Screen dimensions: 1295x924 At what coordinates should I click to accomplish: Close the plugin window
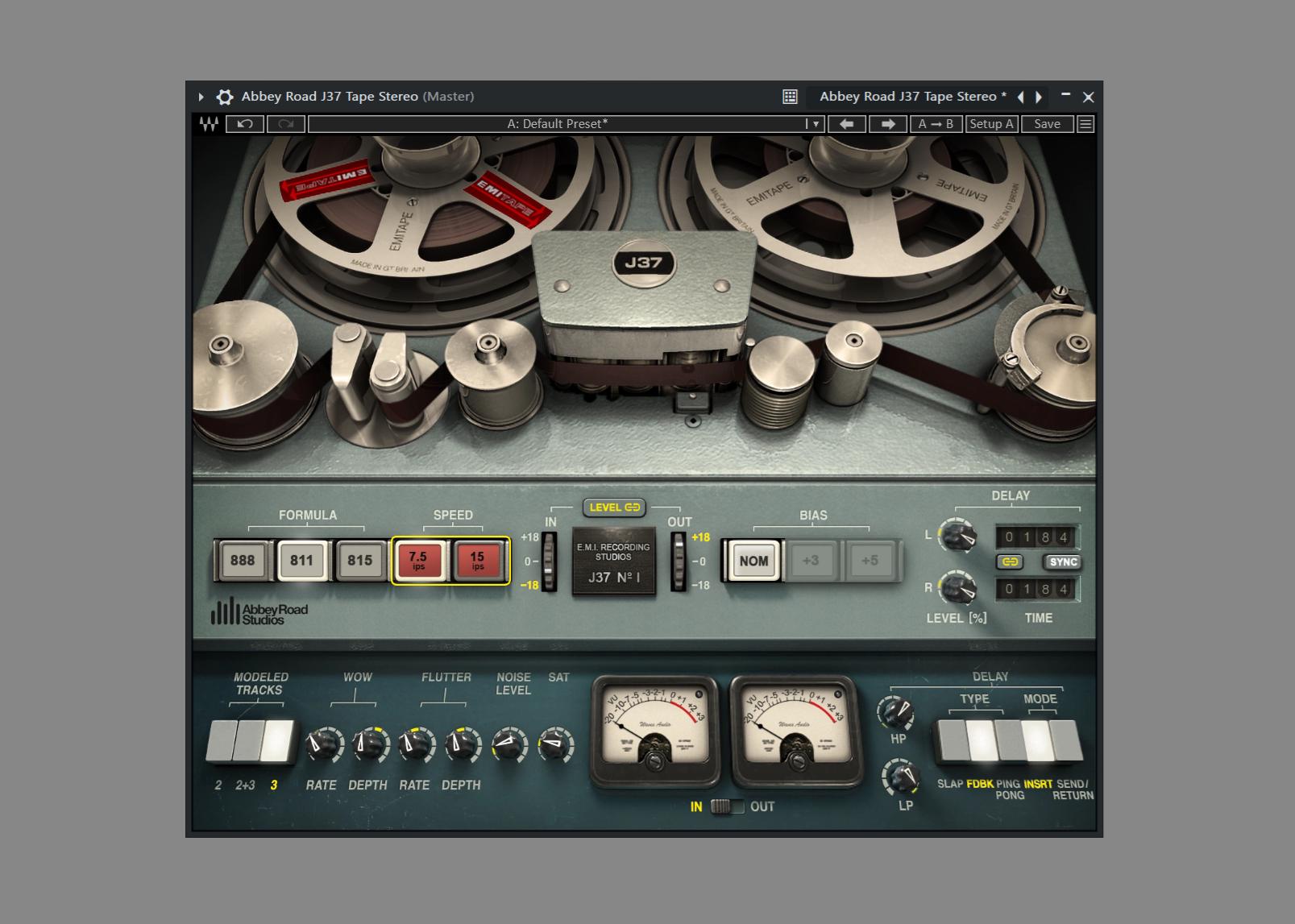pyautogui.click(x=1089, y=97)
